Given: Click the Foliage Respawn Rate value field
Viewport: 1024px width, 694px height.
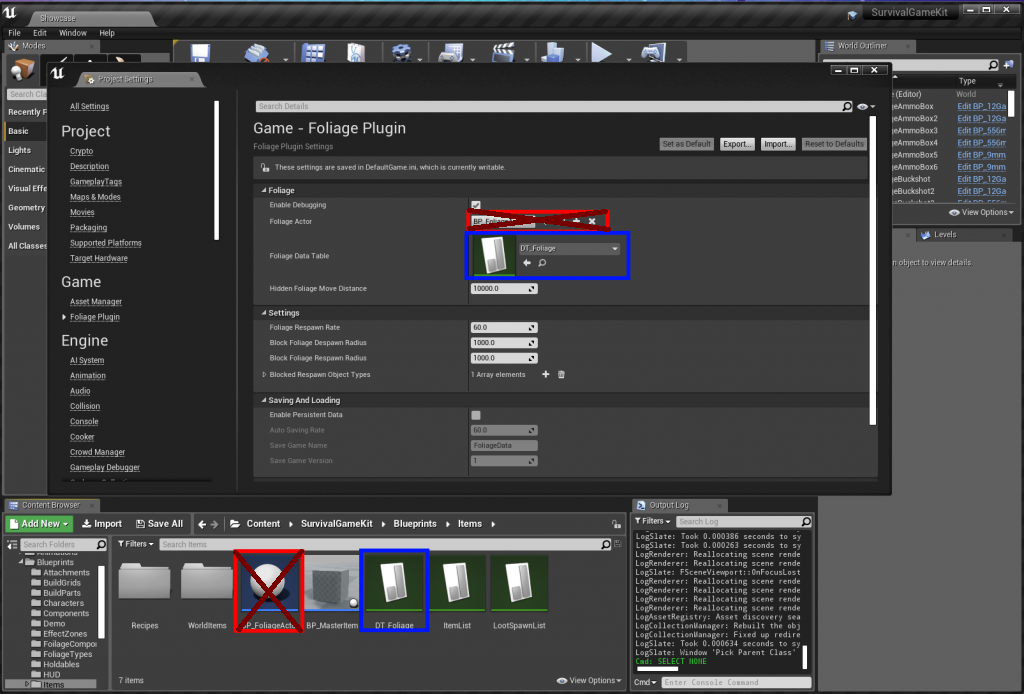Looking at the screenshot, I should tap(504, 328).
